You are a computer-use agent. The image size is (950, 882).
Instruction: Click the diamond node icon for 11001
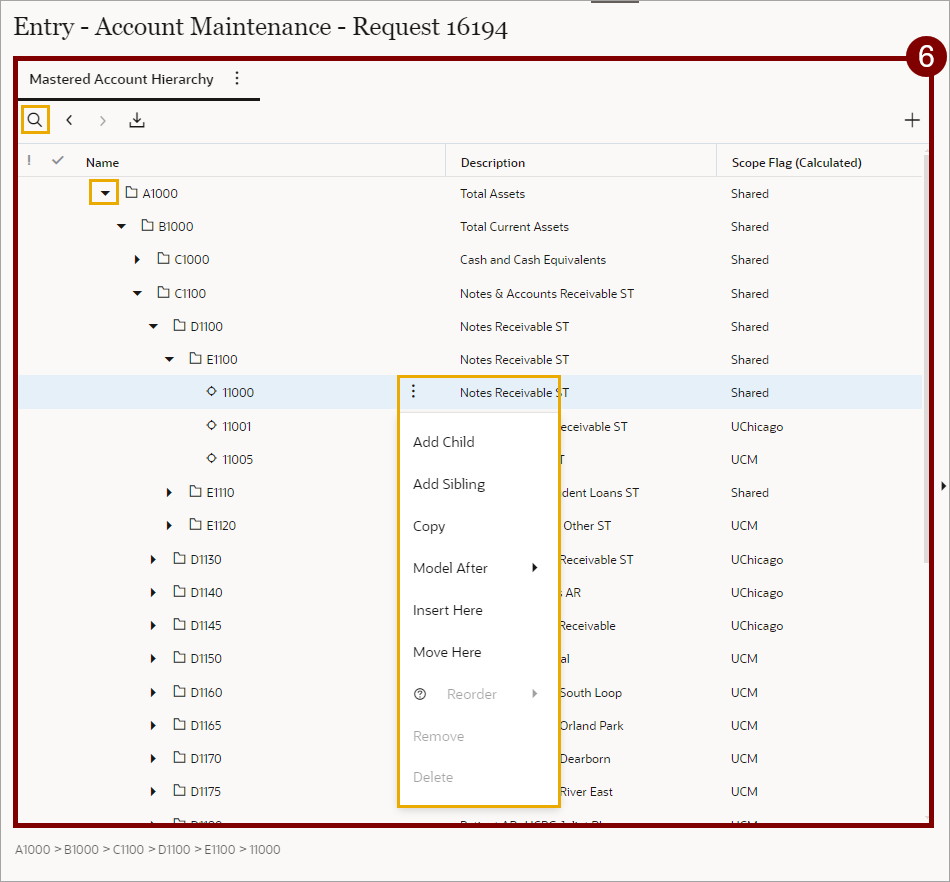211,426
